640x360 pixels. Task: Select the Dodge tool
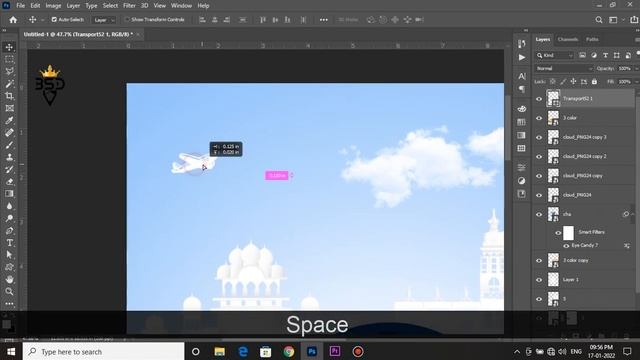click(9, 218)
